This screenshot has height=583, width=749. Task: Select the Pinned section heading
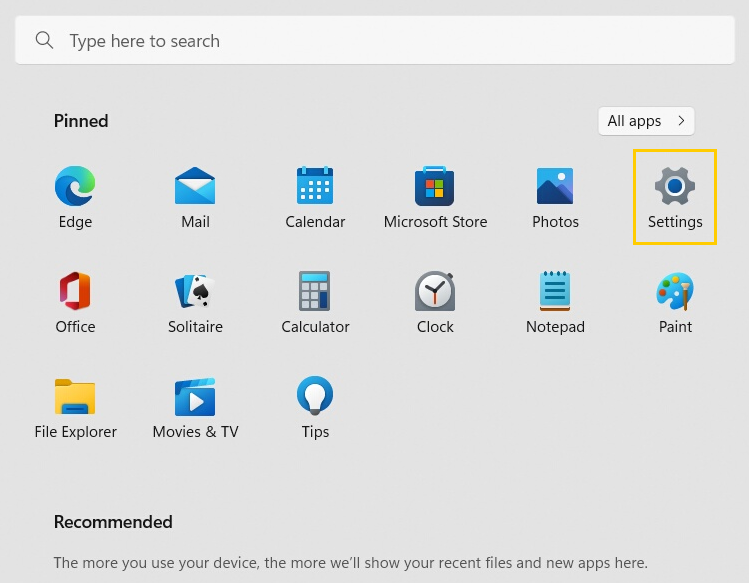tap(81, 121)
